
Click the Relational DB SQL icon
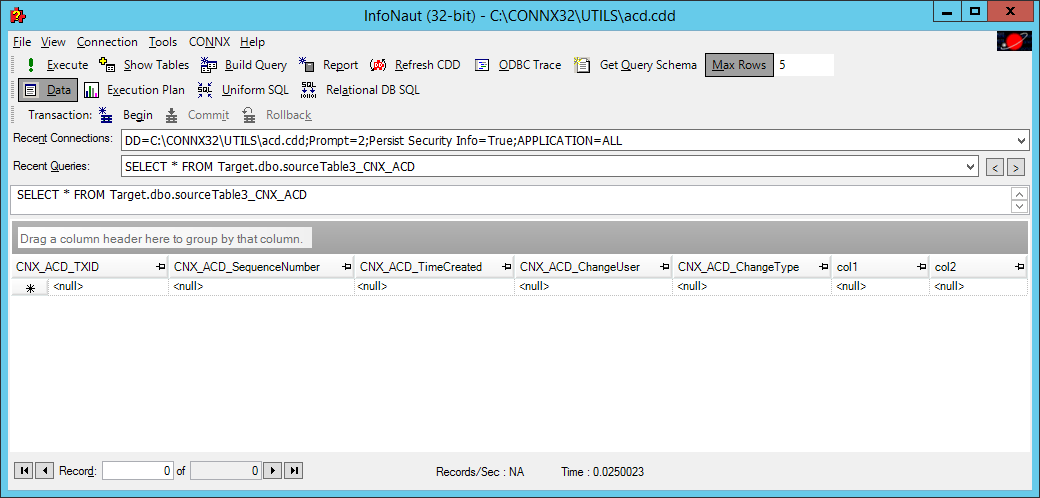point(309,90)
